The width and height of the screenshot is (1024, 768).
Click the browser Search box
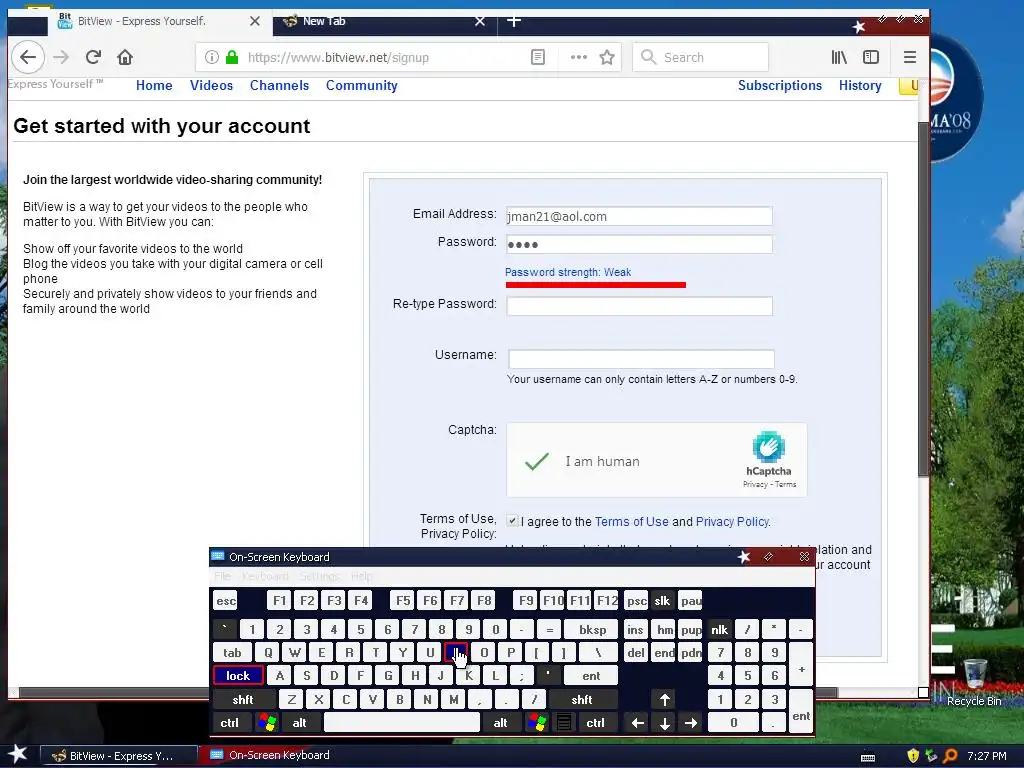point(700,57)
